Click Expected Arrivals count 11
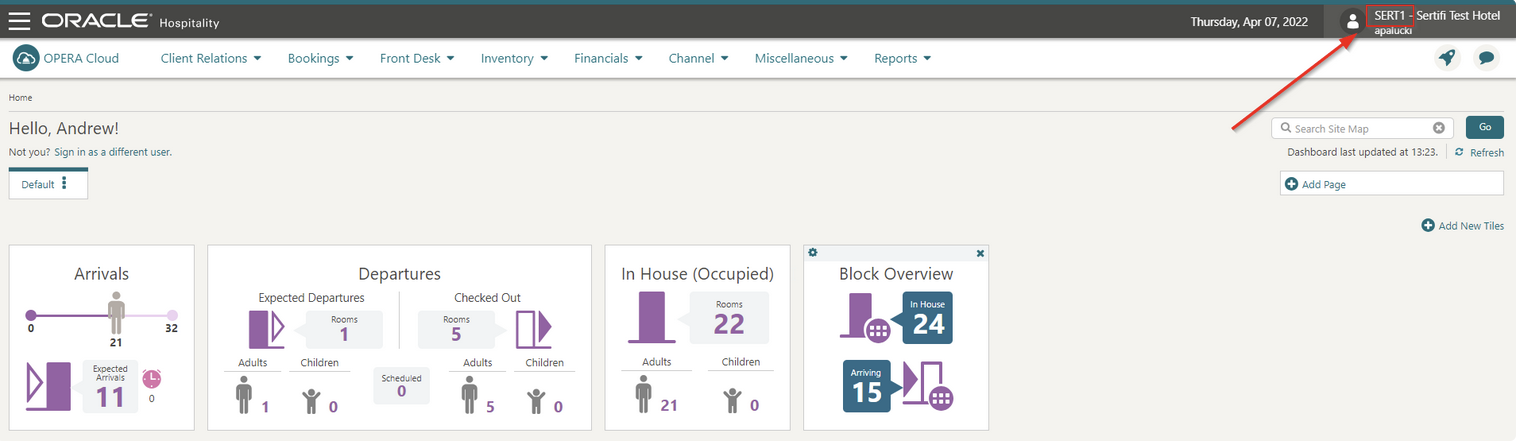The image size is (1524, 442). (110, 397)
